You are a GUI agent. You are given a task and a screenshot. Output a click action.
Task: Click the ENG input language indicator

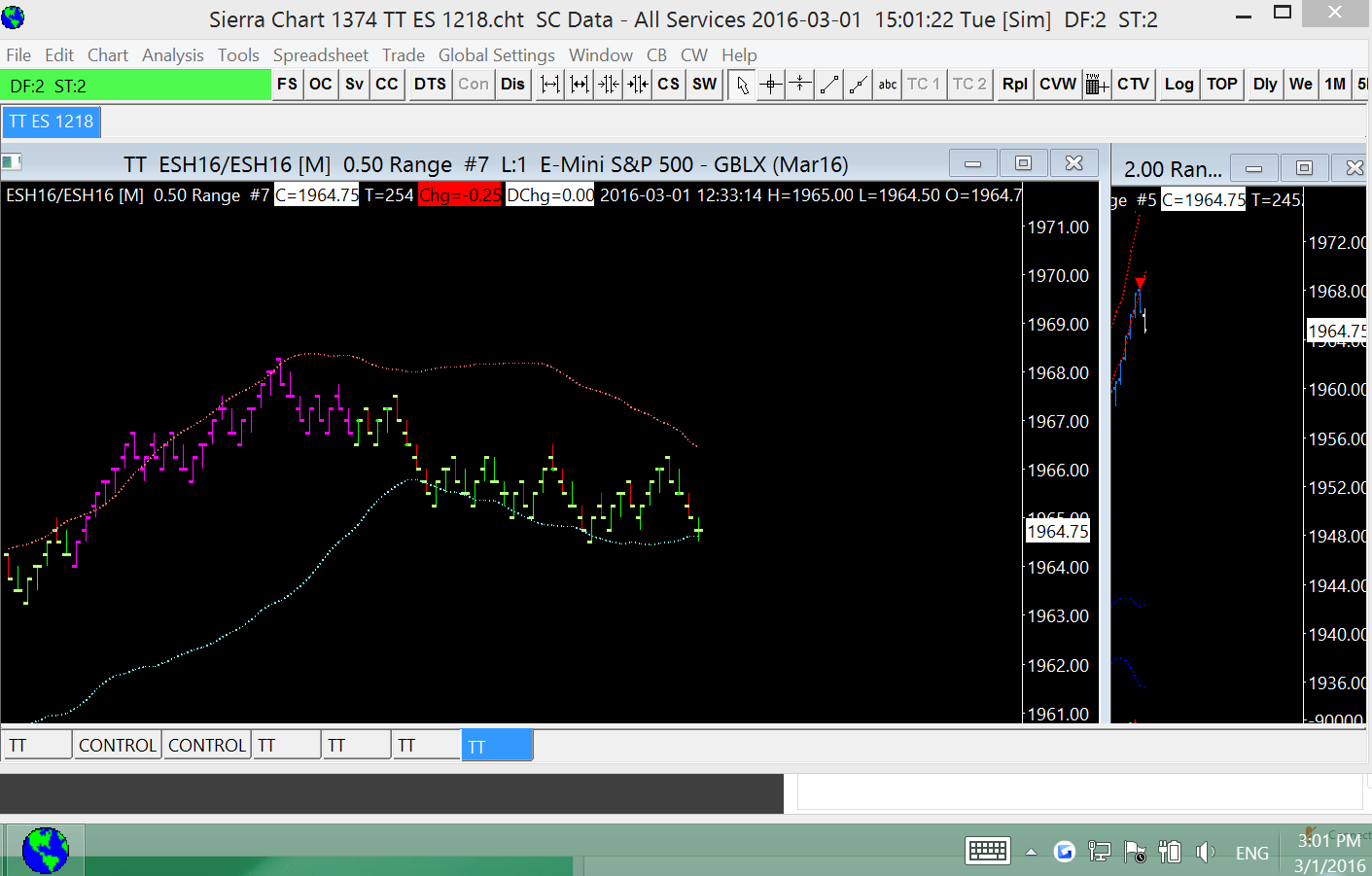[1252, 853]
